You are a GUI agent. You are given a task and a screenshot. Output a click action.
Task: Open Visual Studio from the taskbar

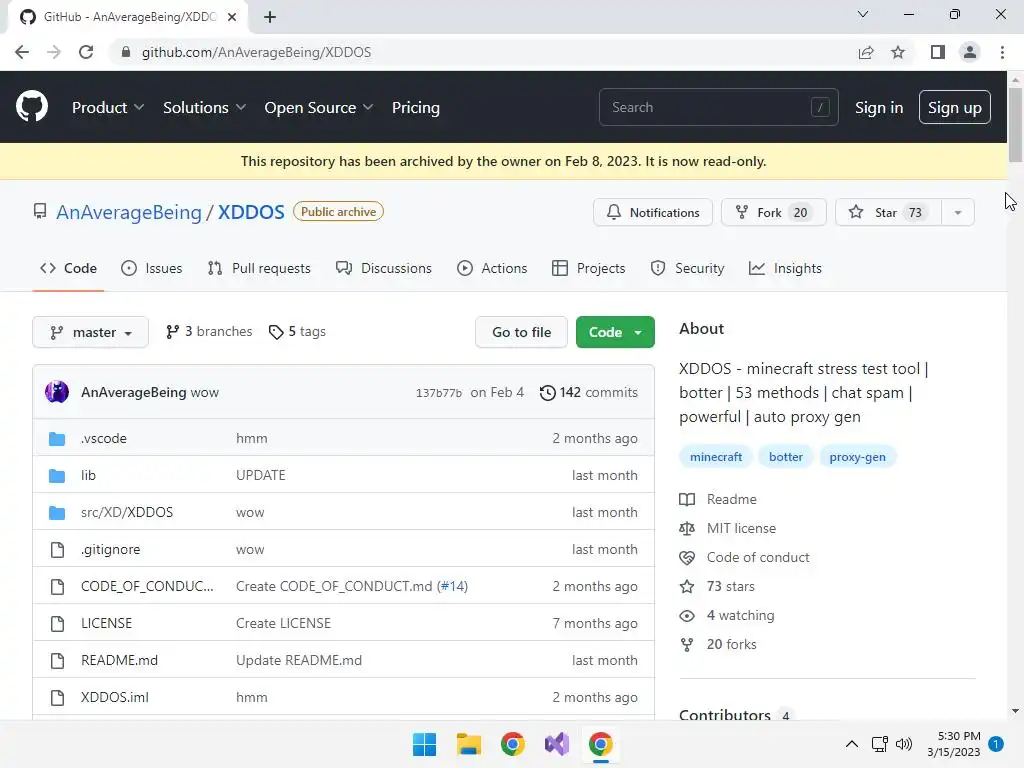pos(557,744)
